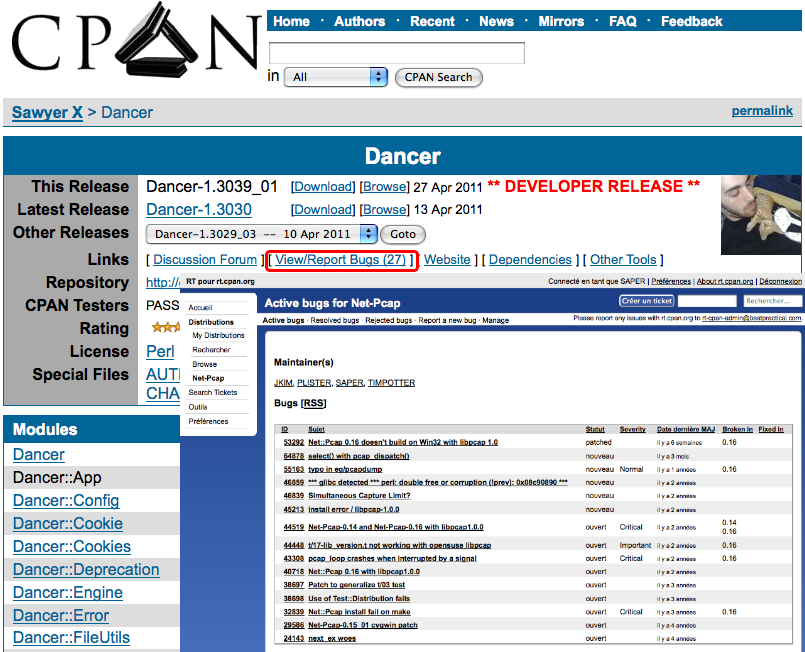The height and width of the screenshot is (652, 805).
Task: Open the Authors menu item
Action: coord(359,21)
